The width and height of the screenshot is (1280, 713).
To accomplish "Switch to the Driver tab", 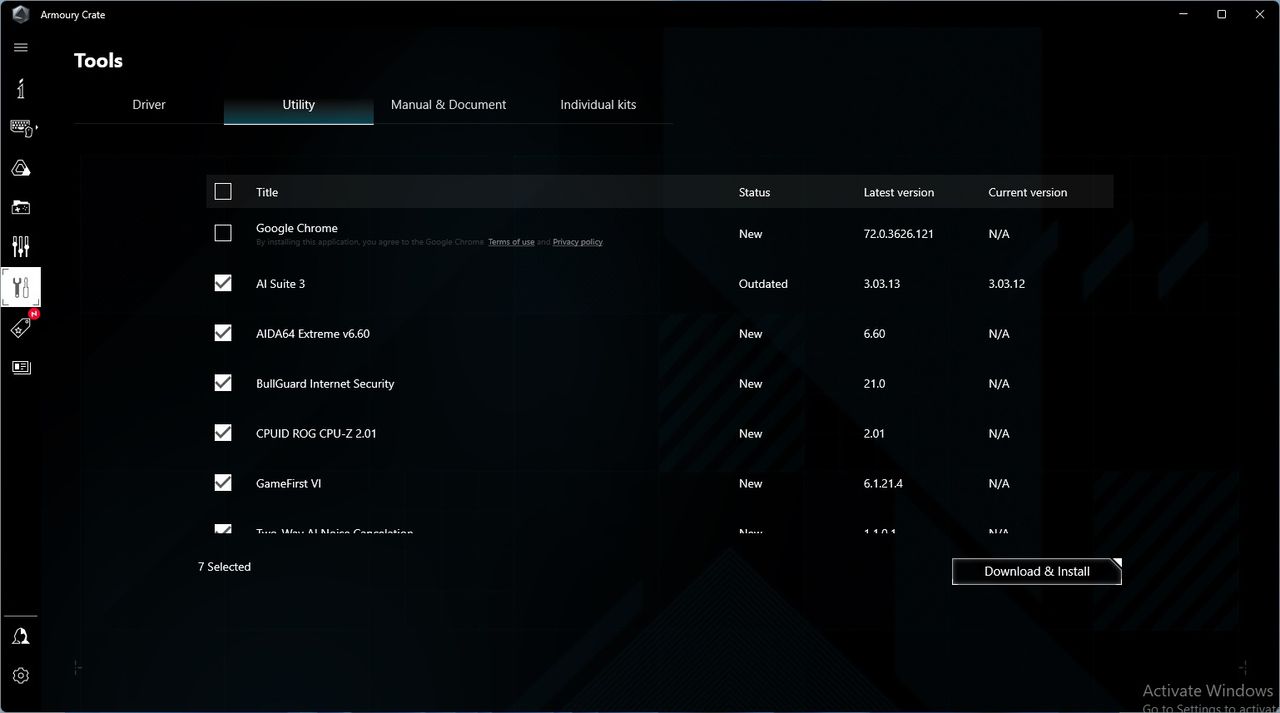I will (x=149, y=105).
